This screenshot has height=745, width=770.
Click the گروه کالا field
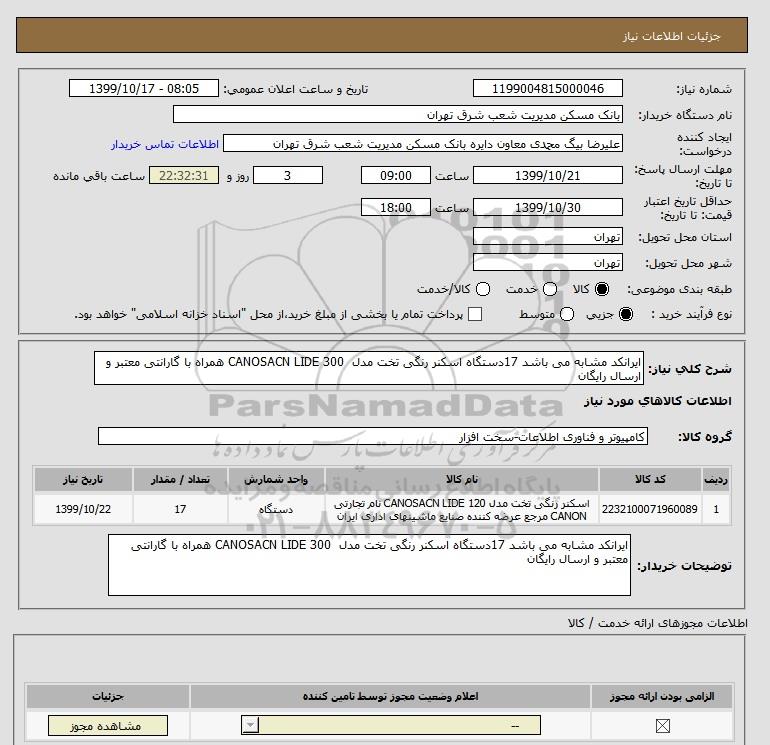tap(373, 437)
